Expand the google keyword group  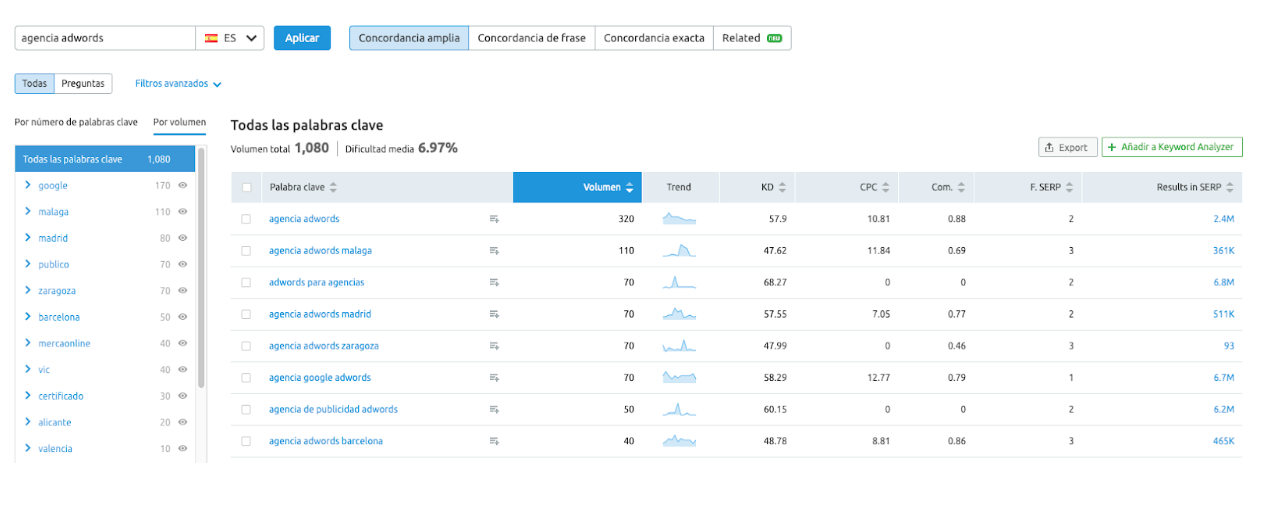click(28, 186)
